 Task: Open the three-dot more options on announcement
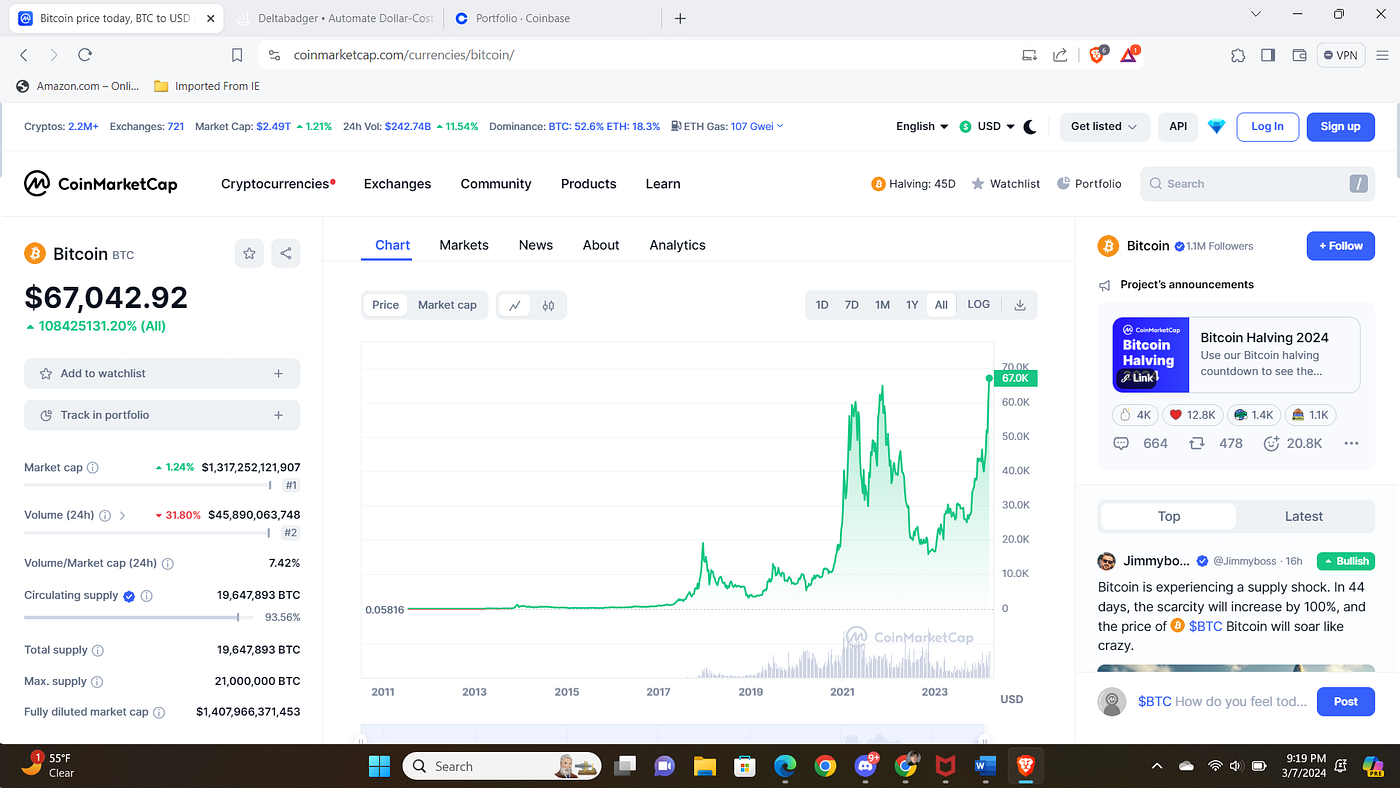[x=1351, y=443]
